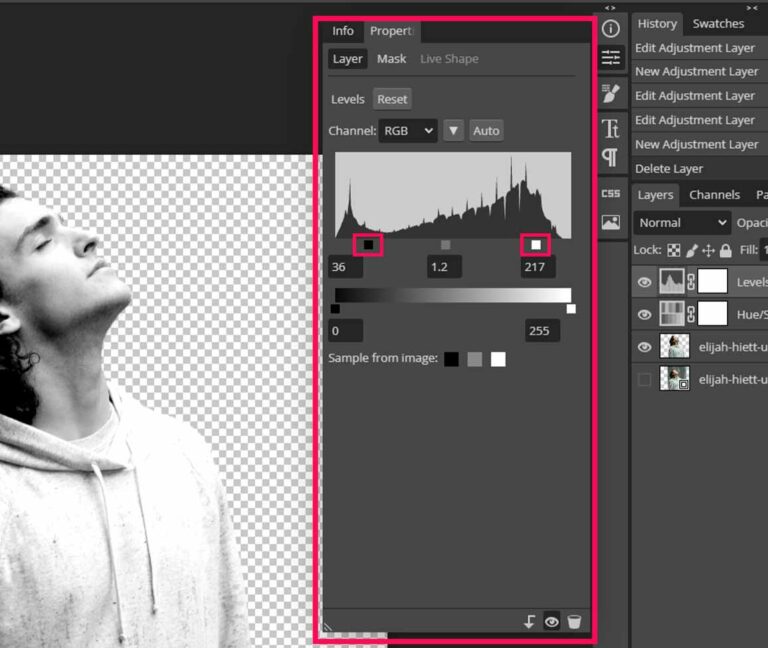Select the Levels layer white mask thumbnail
This screenshot has width=768, height=648.
[x=712, y=282]
